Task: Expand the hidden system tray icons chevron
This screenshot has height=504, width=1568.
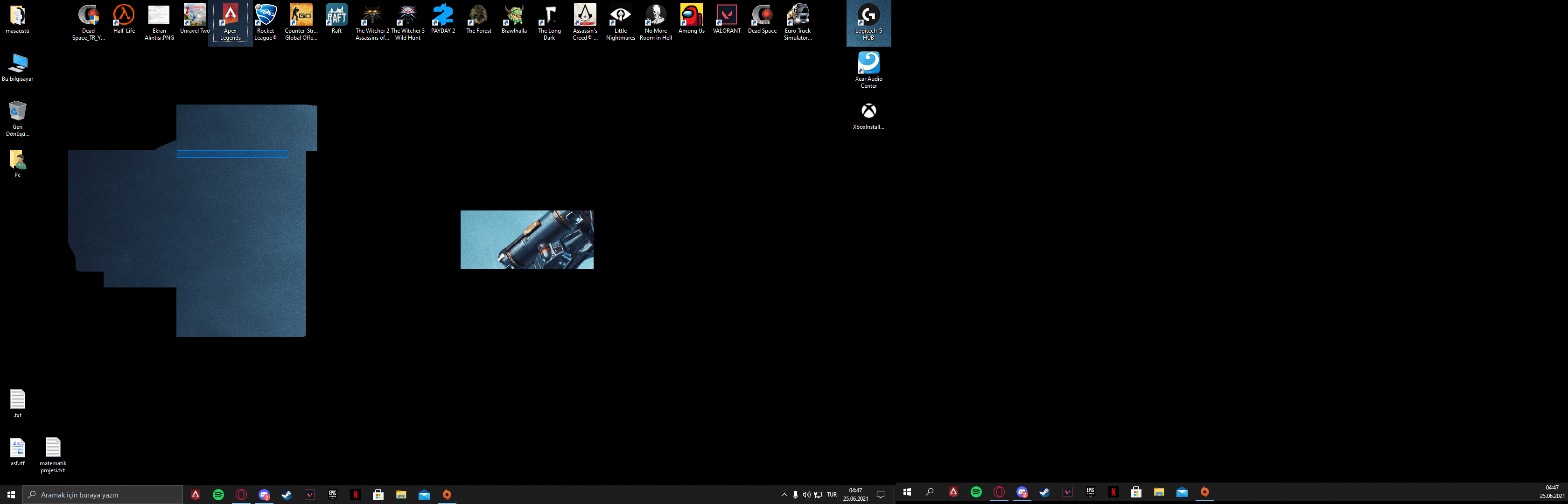Action: pos(784,495)
